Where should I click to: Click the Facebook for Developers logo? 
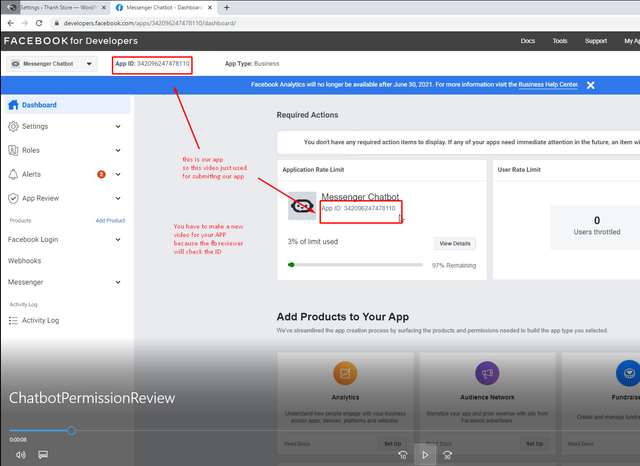click(71, 41)
